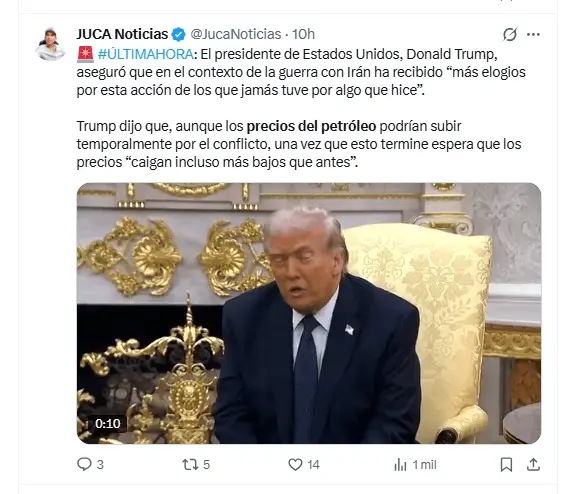The image size is (577, 494).
Task: Click the 10h timestamp
Action: pyautogui.click(x=303, y=34)
